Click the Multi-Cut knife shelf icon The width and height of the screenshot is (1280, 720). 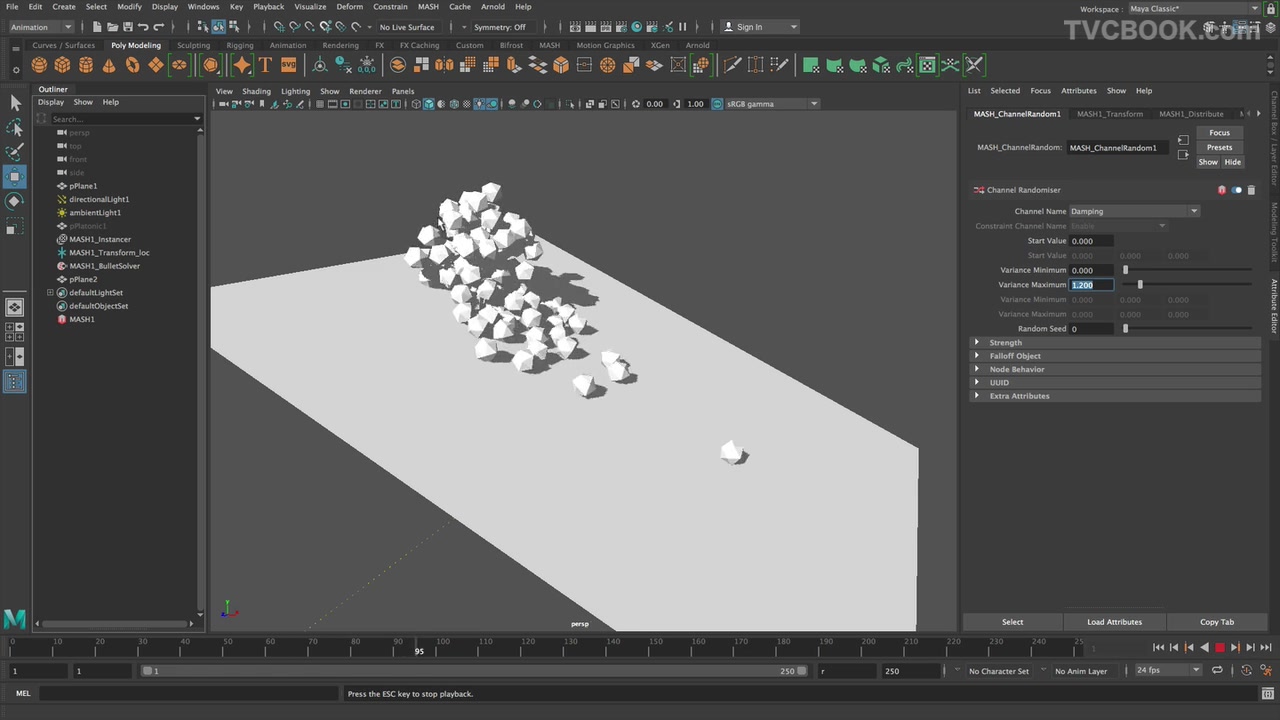pos(732,65)
